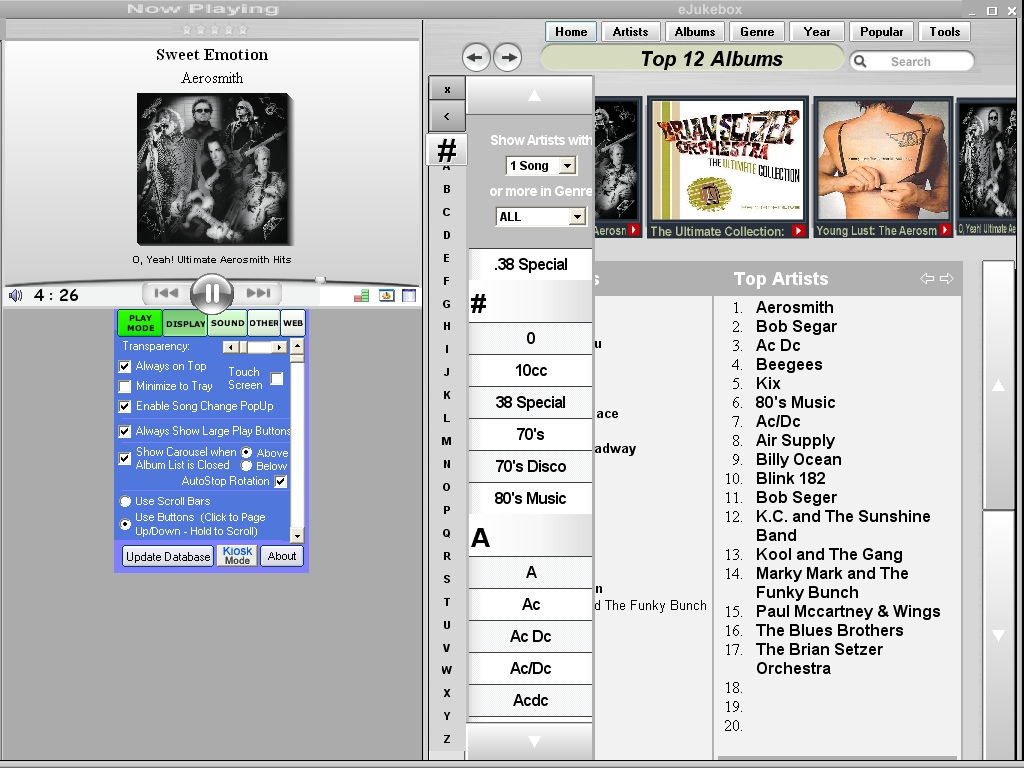Skip to the previous track
The width and height of the screenshot is (1024, 768).
167,293
